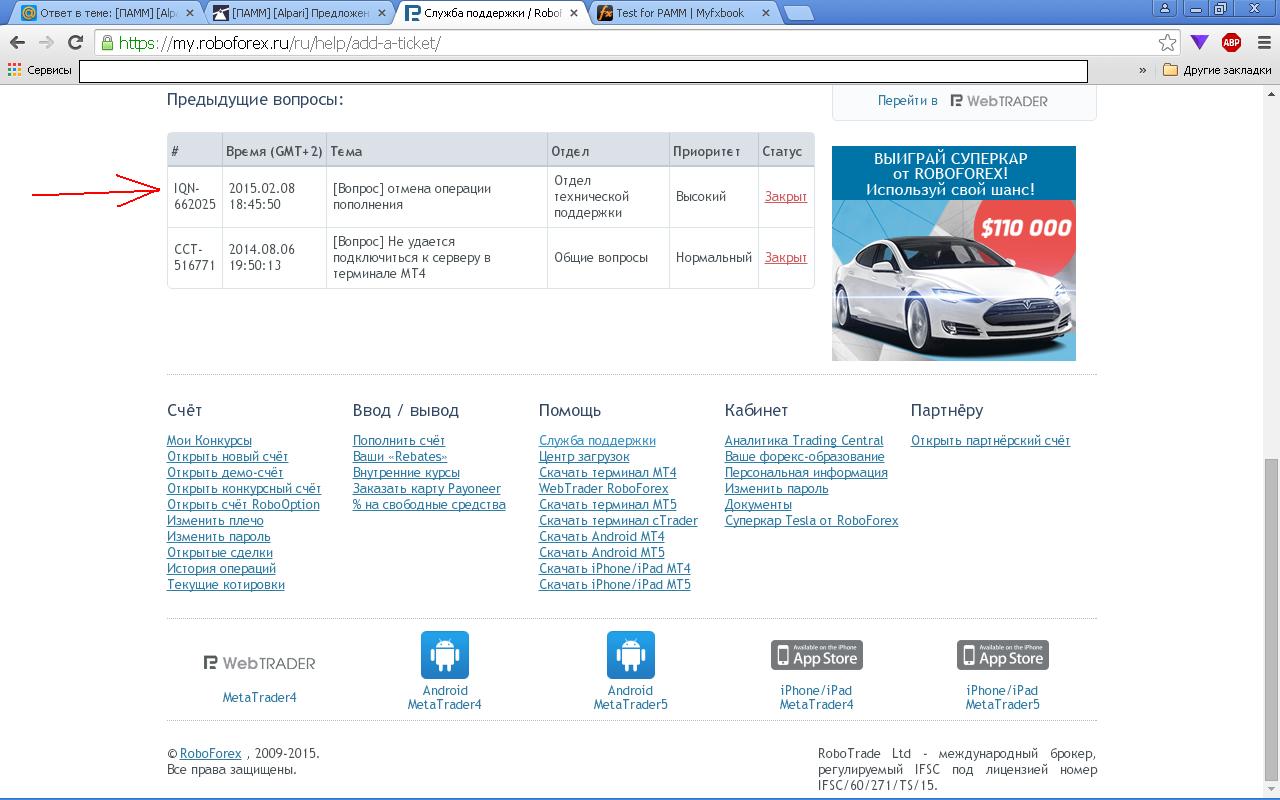Open Закрыт status of ticket CCT-516771

(x=785, y=258)
